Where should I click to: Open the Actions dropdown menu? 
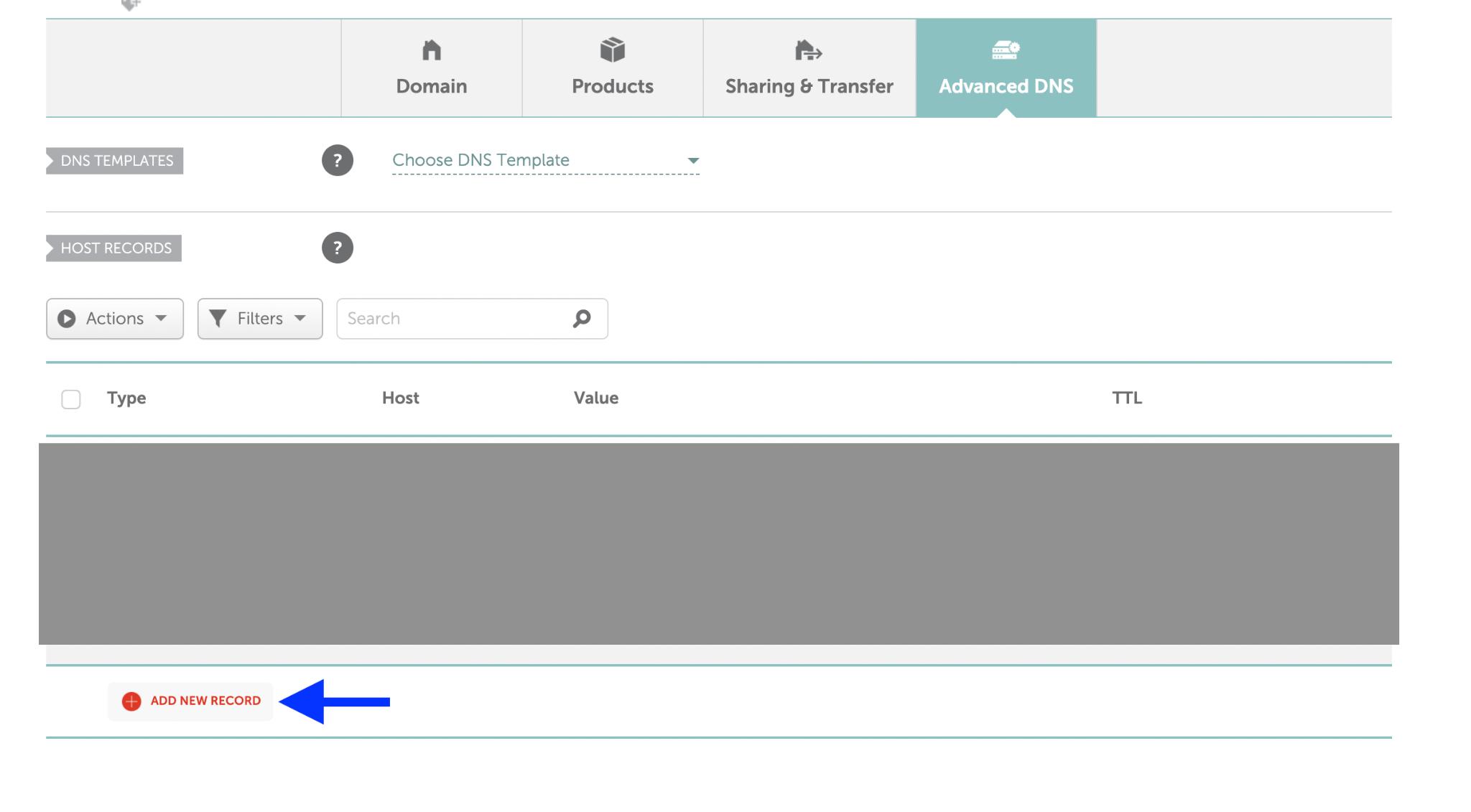point(115,319)
